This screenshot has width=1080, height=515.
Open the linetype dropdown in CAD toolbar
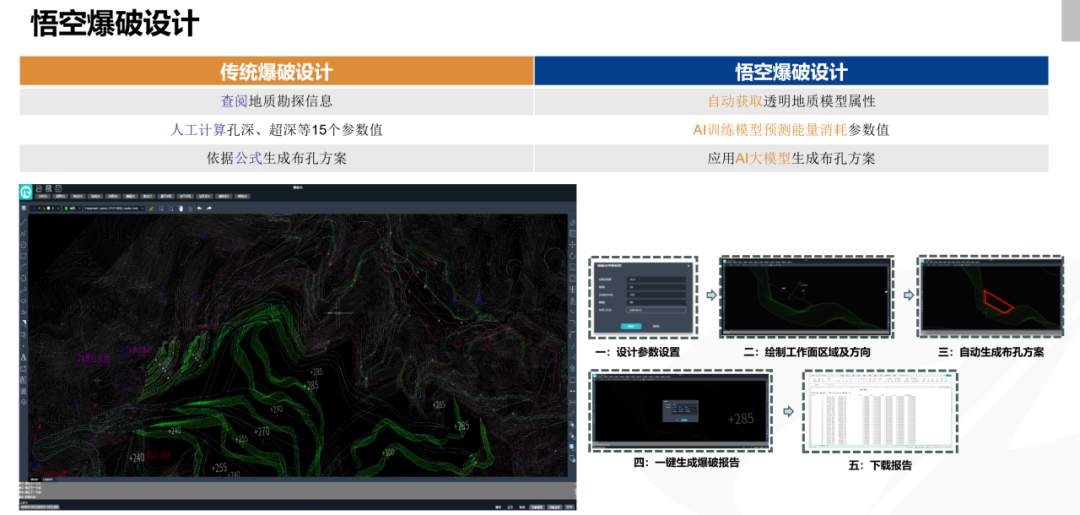click(114, 208)
